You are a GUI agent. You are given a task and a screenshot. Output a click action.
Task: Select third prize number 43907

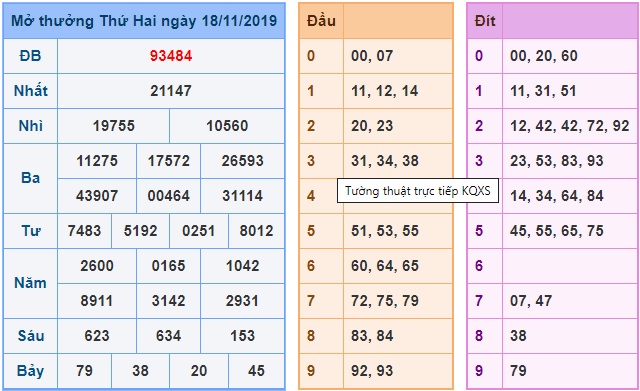[97, 196]
